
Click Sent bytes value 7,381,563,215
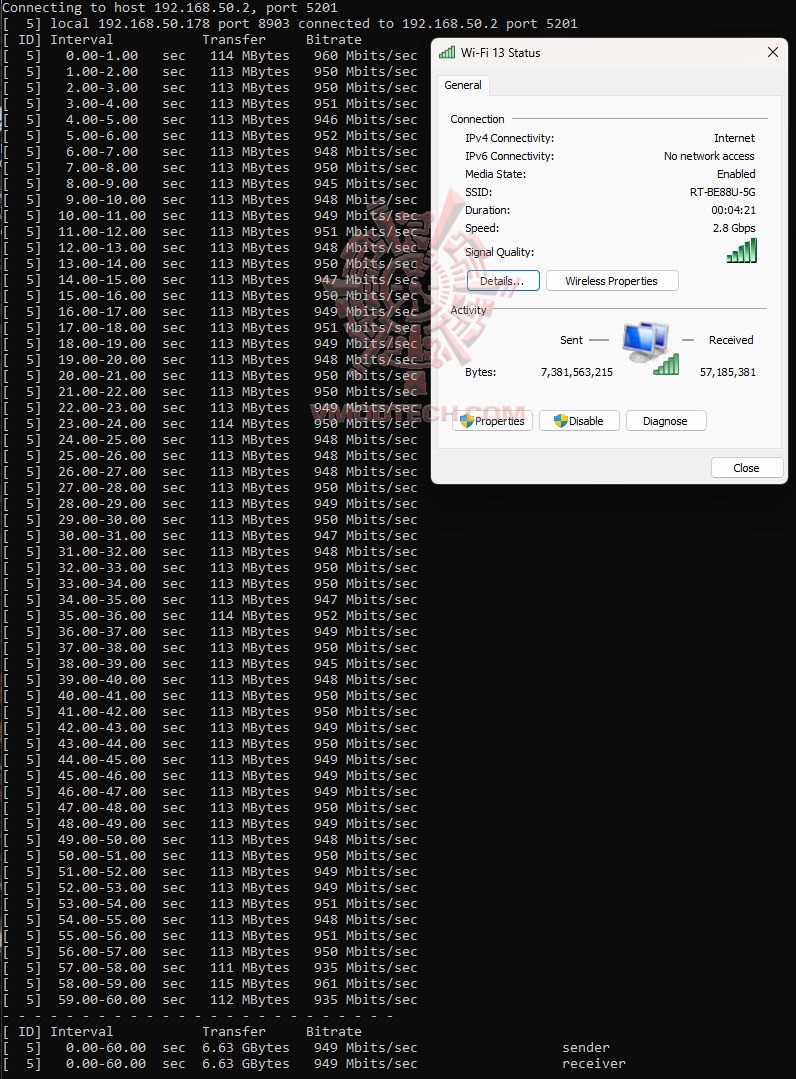click(x=577, y=372)
